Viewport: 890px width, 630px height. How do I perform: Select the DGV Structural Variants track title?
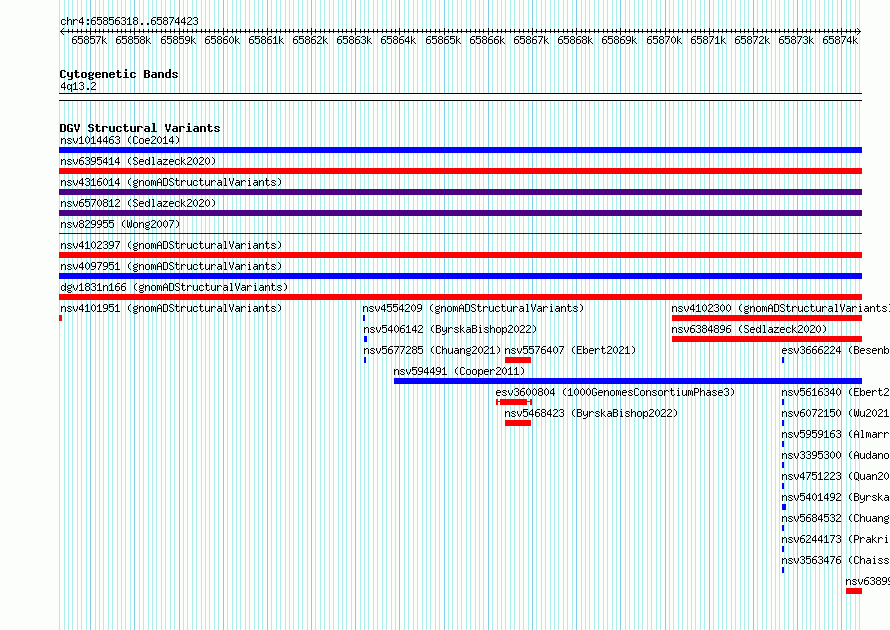click(140, 128)
